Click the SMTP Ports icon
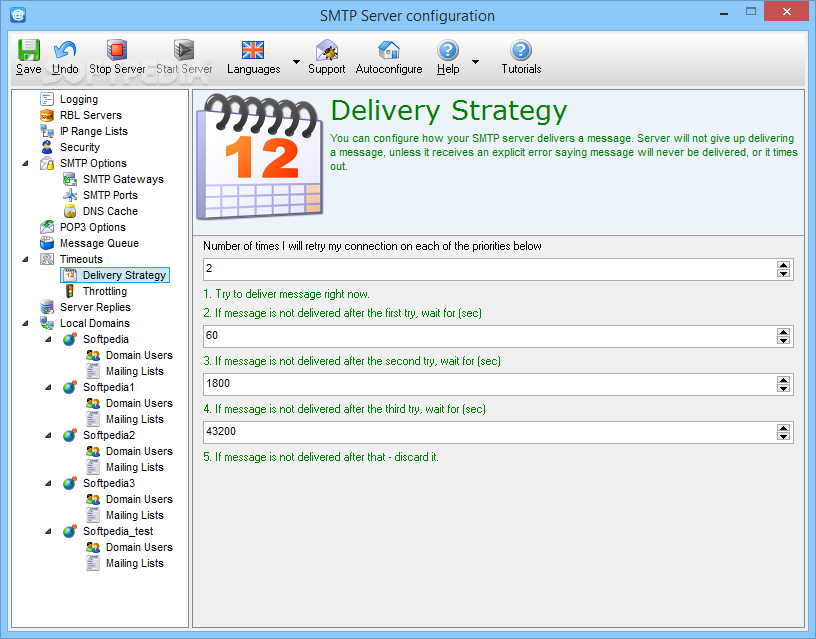 [x=70, y=195]
